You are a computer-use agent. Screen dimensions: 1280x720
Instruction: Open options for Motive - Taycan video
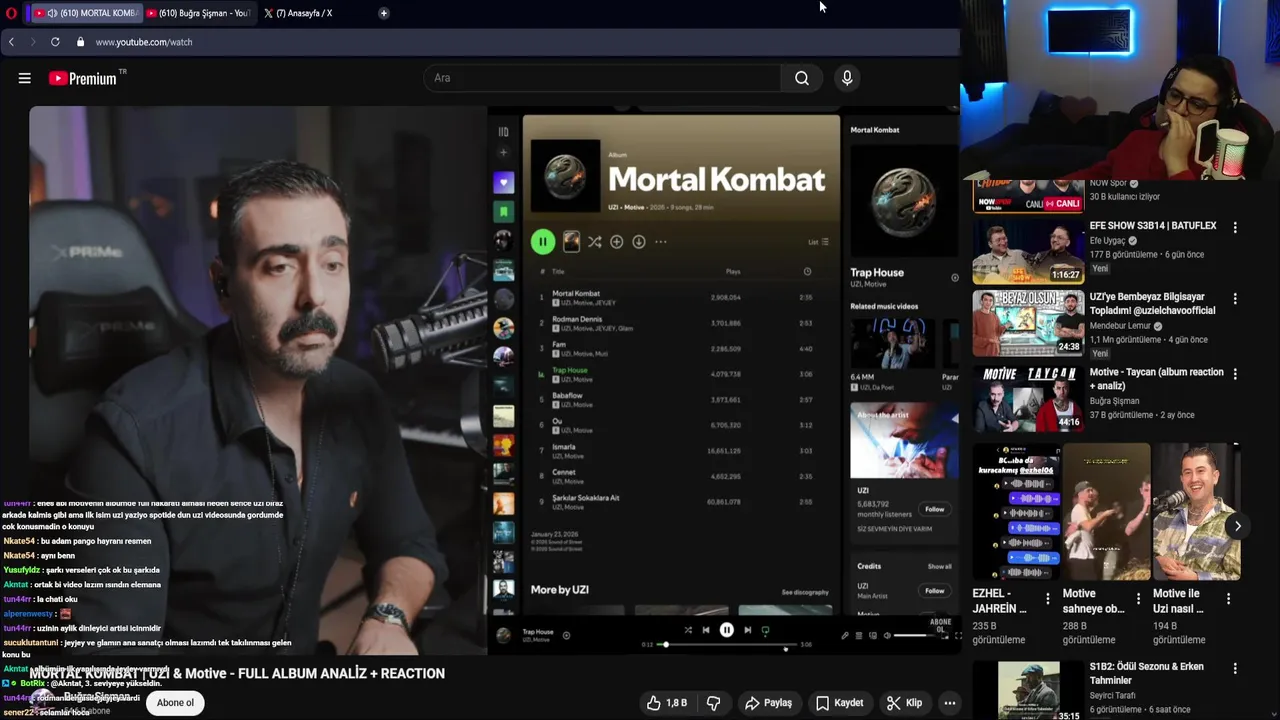[x=1235, y=374]
